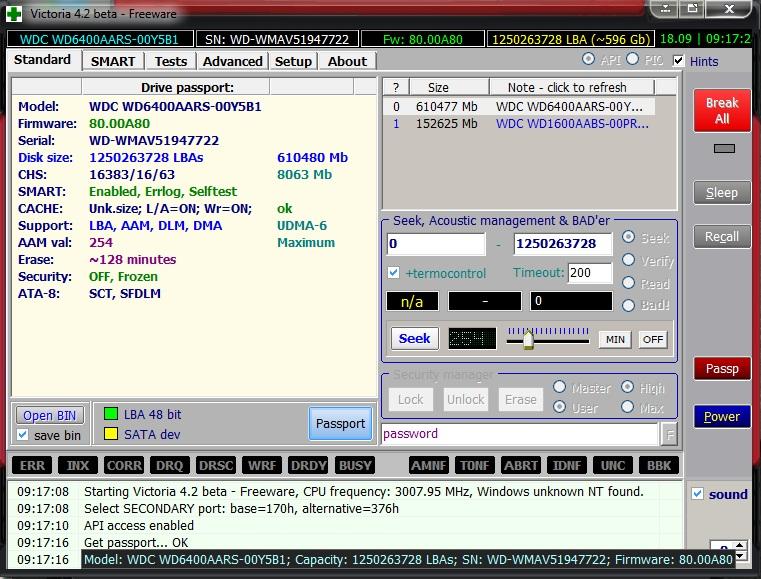761x579 pixels.
Task: Switch to the Standard tab
Action: pos(43,60)
